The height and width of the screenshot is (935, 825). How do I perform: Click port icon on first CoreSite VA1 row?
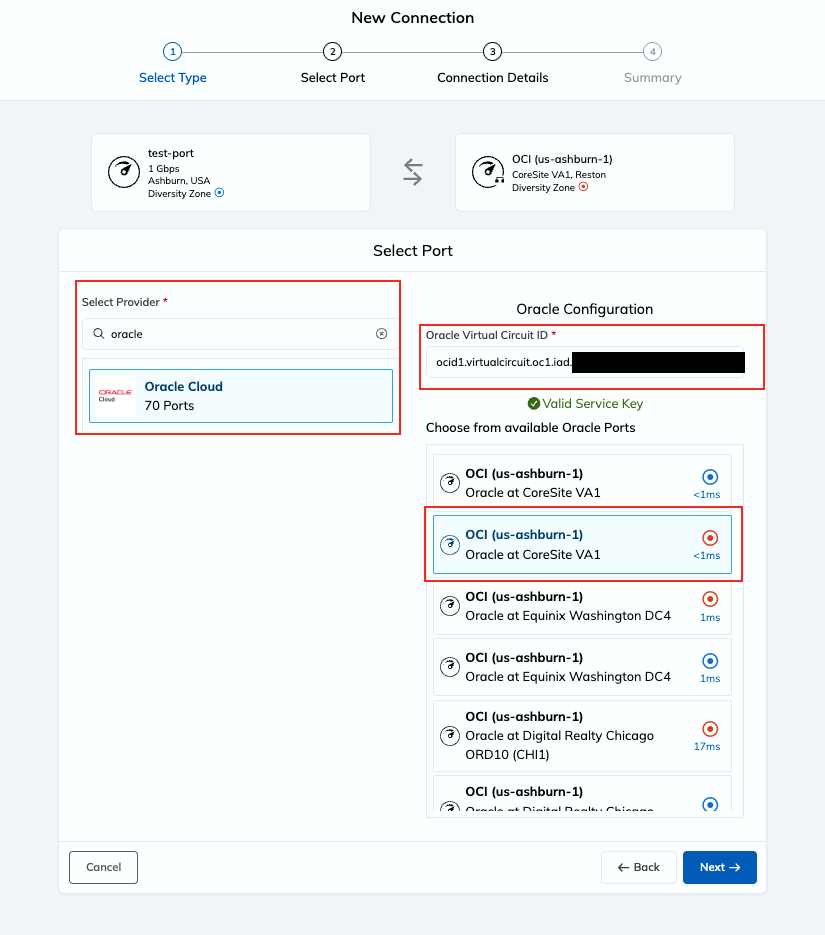449,482
